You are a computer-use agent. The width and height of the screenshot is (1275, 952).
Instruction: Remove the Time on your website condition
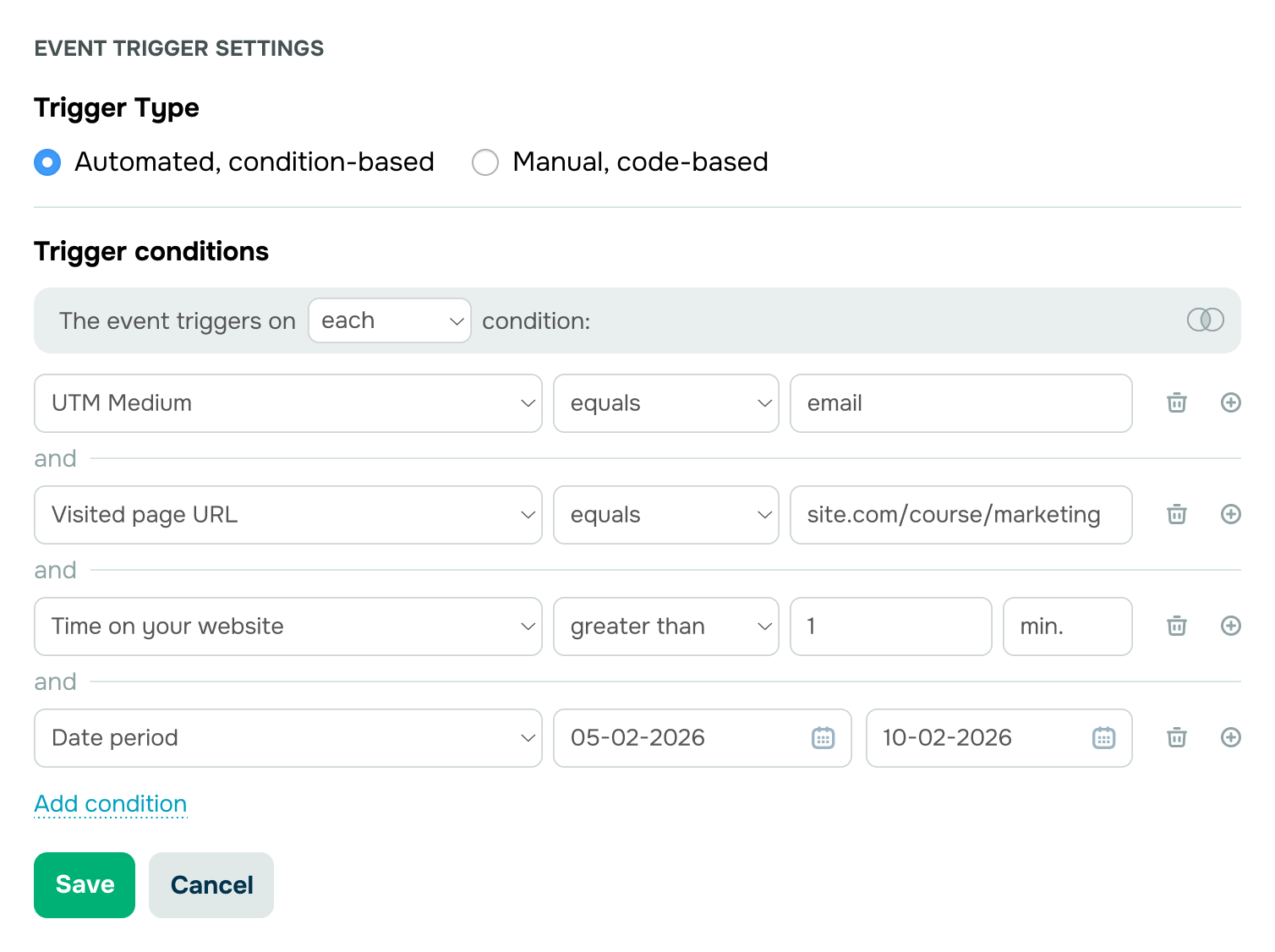(x=1176, y=626)
